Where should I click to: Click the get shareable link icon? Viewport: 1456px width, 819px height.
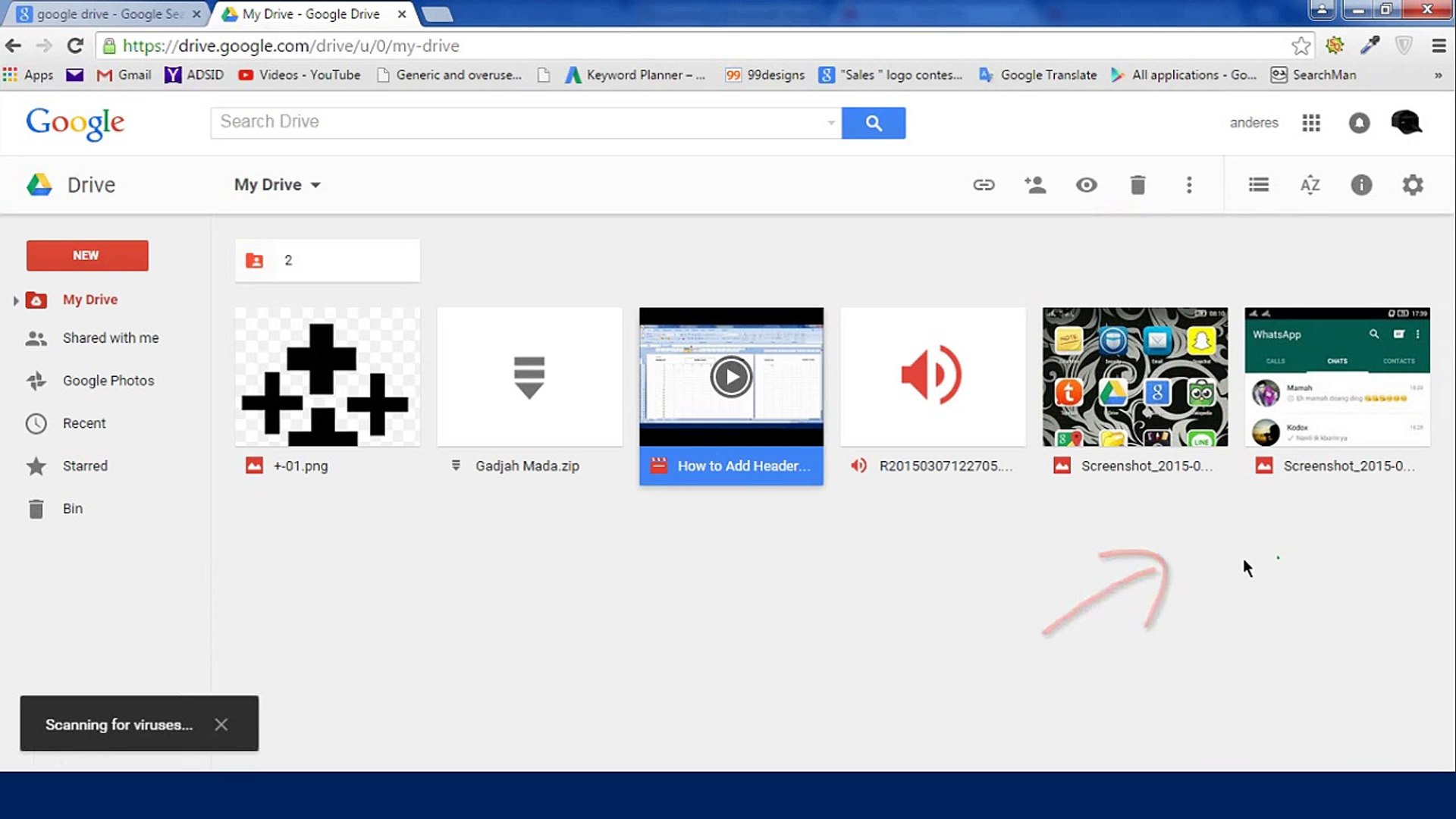point(984,185)
